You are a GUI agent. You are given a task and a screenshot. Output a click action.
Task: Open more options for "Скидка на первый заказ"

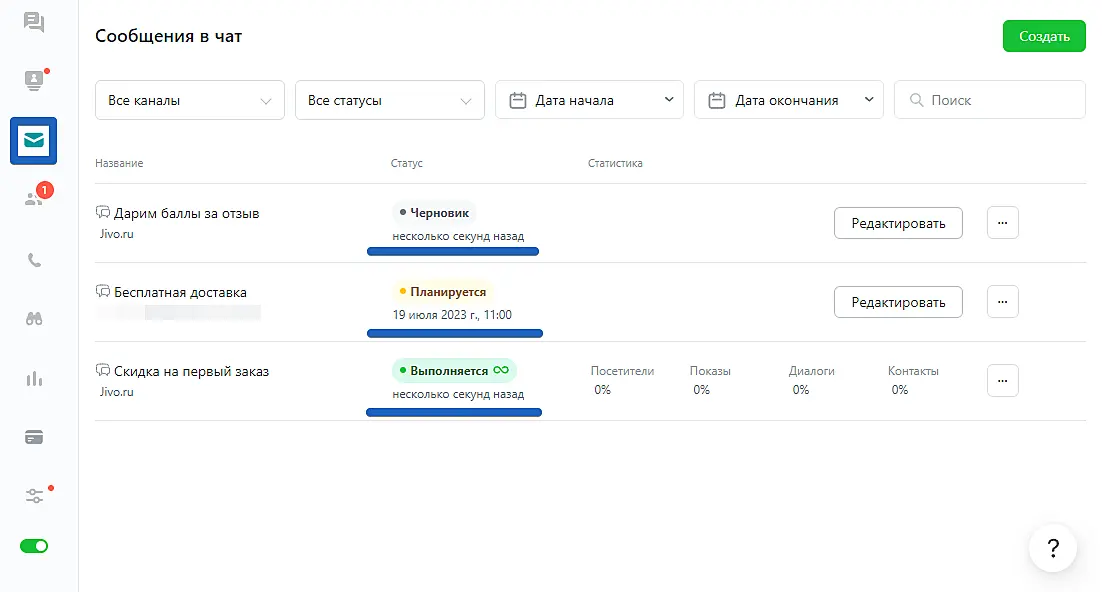pyautogui.click(x=1002, y=380)
